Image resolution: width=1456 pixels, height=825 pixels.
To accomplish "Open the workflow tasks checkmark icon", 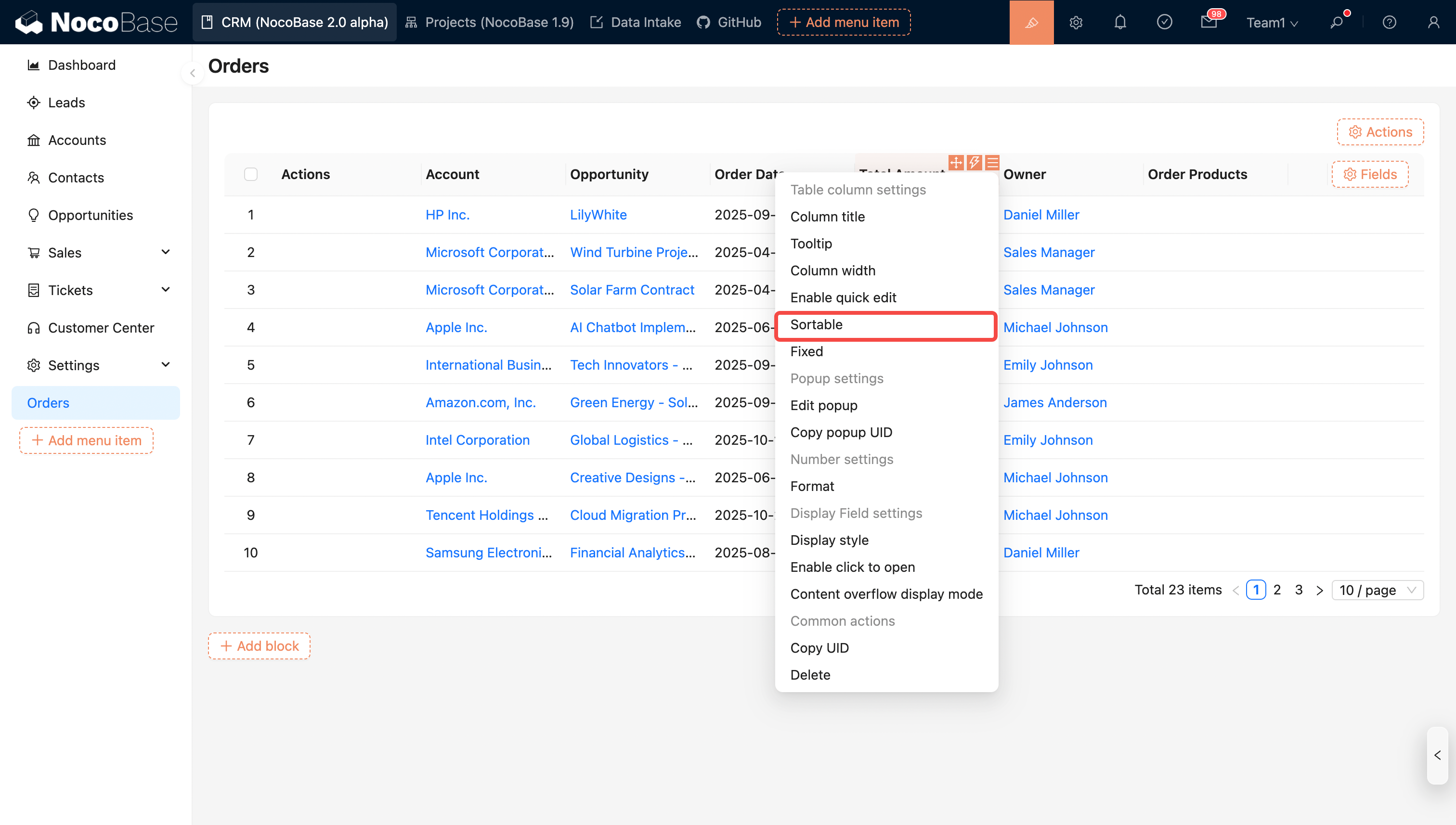I will [1164, 22].
